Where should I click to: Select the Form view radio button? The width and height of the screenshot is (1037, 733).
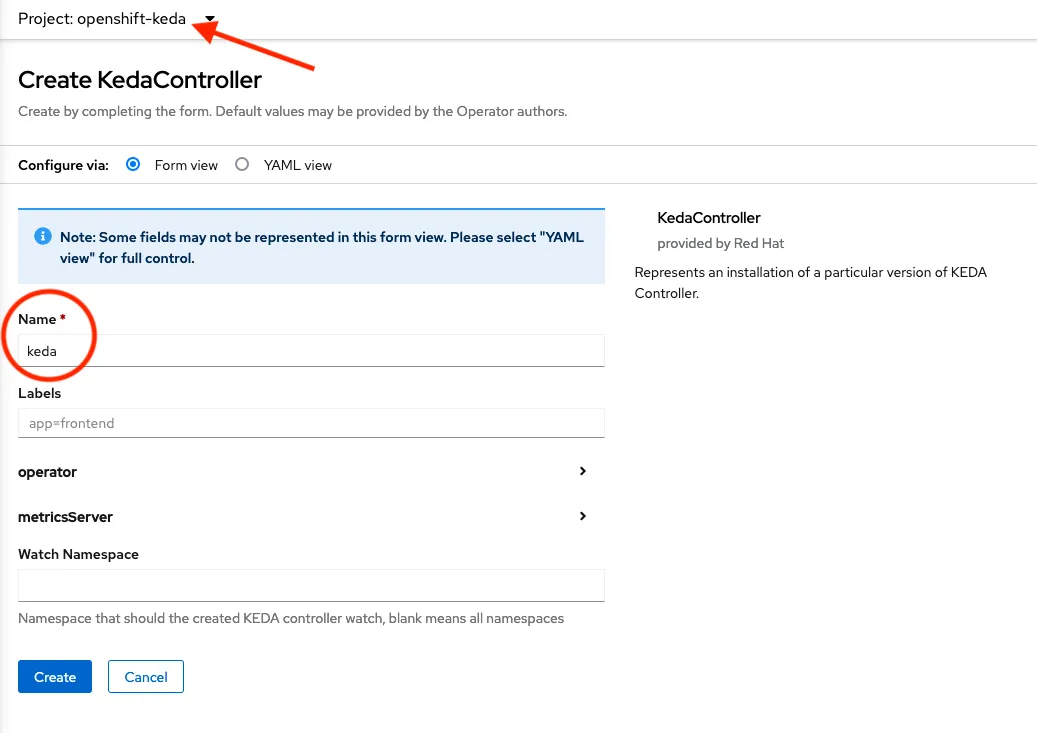coord(133,164)
